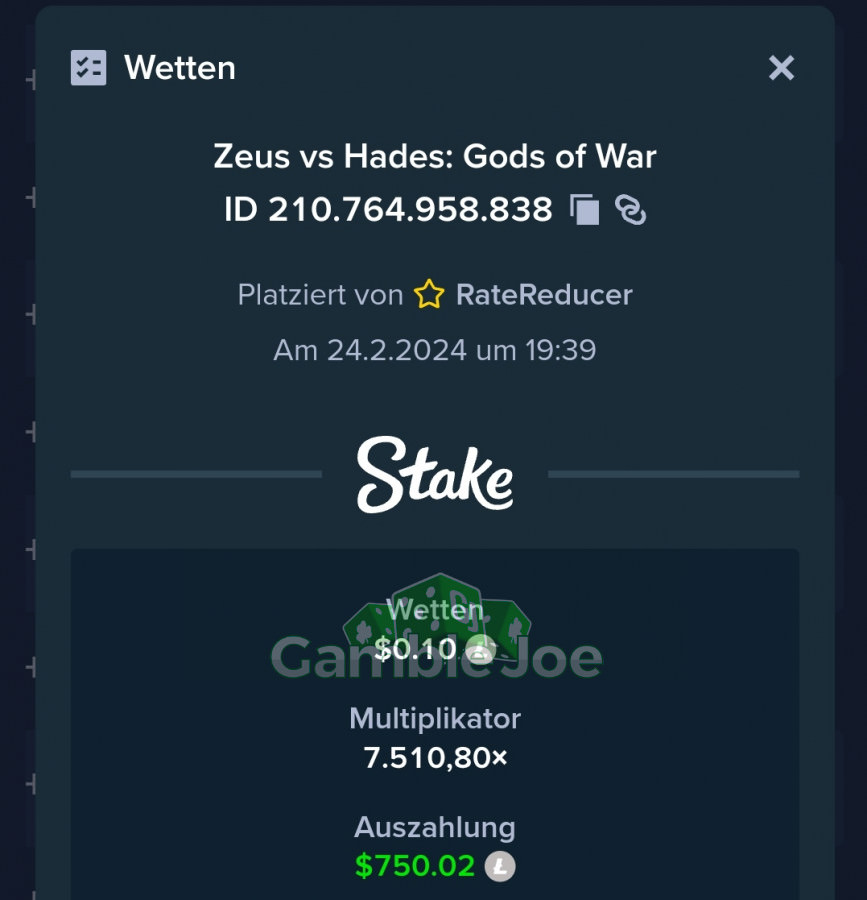Click the Platziert von label
Image resolution: width=867 pixels, height=900 pixels.
pyautogui.click(x=320, y=295)
